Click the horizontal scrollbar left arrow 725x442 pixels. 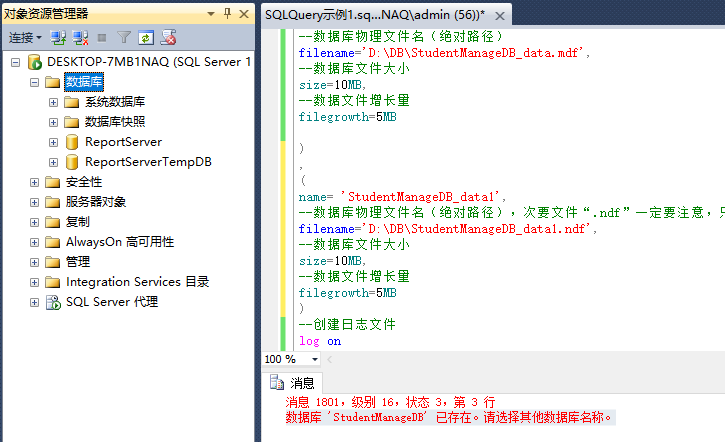330,359
